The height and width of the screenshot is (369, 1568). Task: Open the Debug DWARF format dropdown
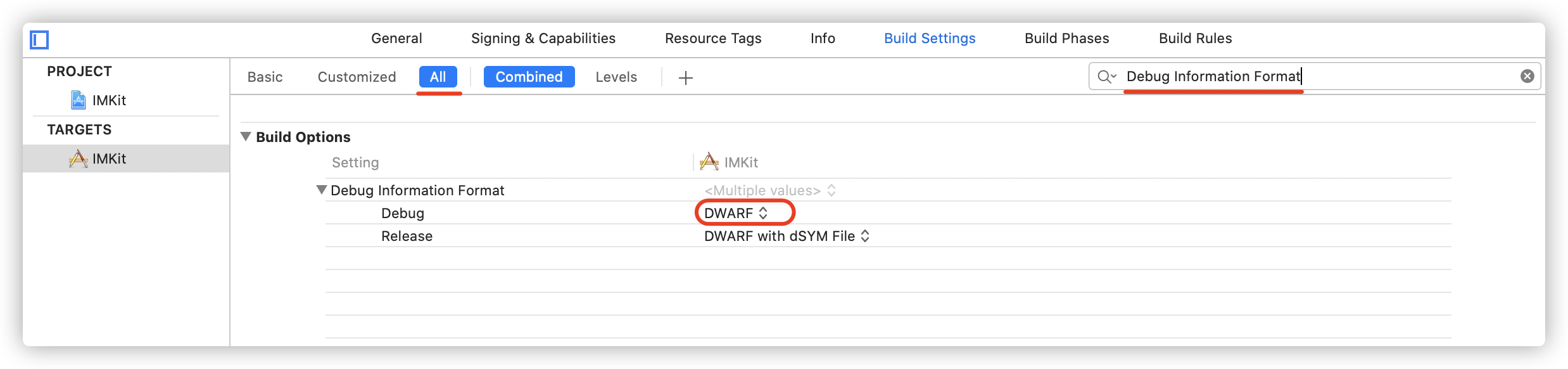[x=736, y=213]
